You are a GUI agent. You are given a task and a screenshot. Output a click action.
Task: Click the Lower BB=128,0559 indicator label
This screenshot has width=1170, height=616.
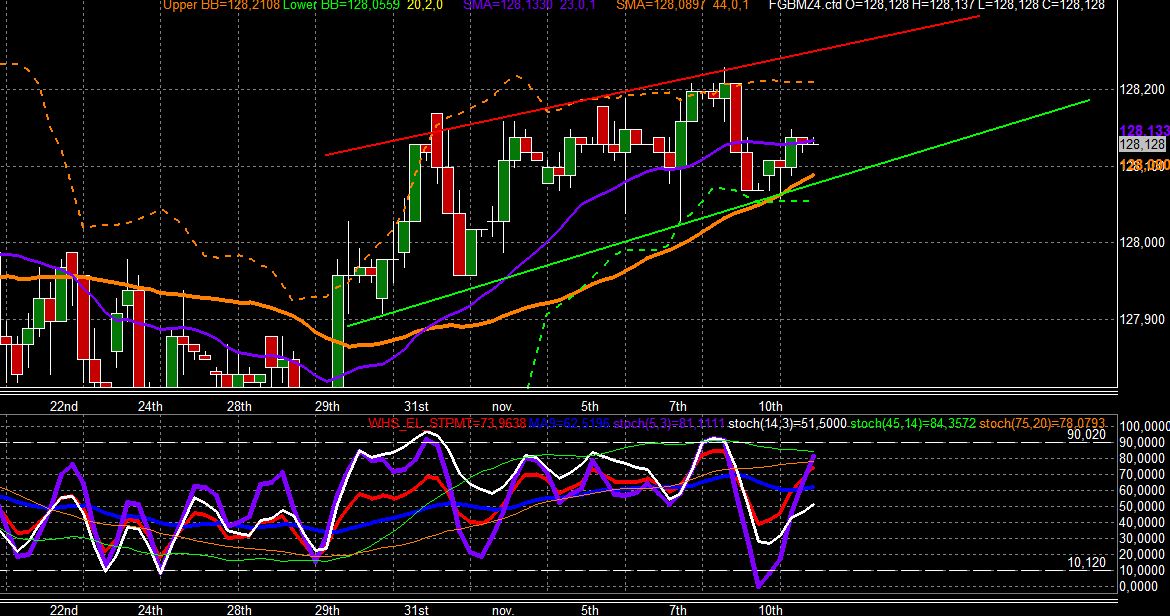342,5
